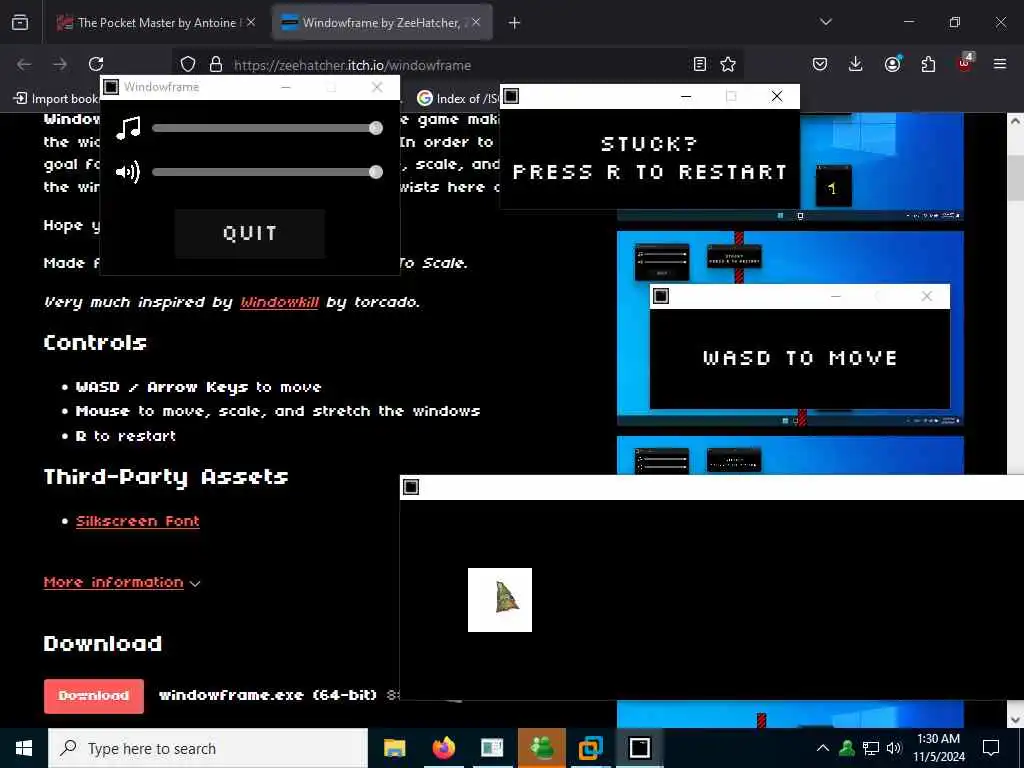Click the QUIT button in Windowframe window
This screenshot has height=768, width=1024.
[250, 233]
